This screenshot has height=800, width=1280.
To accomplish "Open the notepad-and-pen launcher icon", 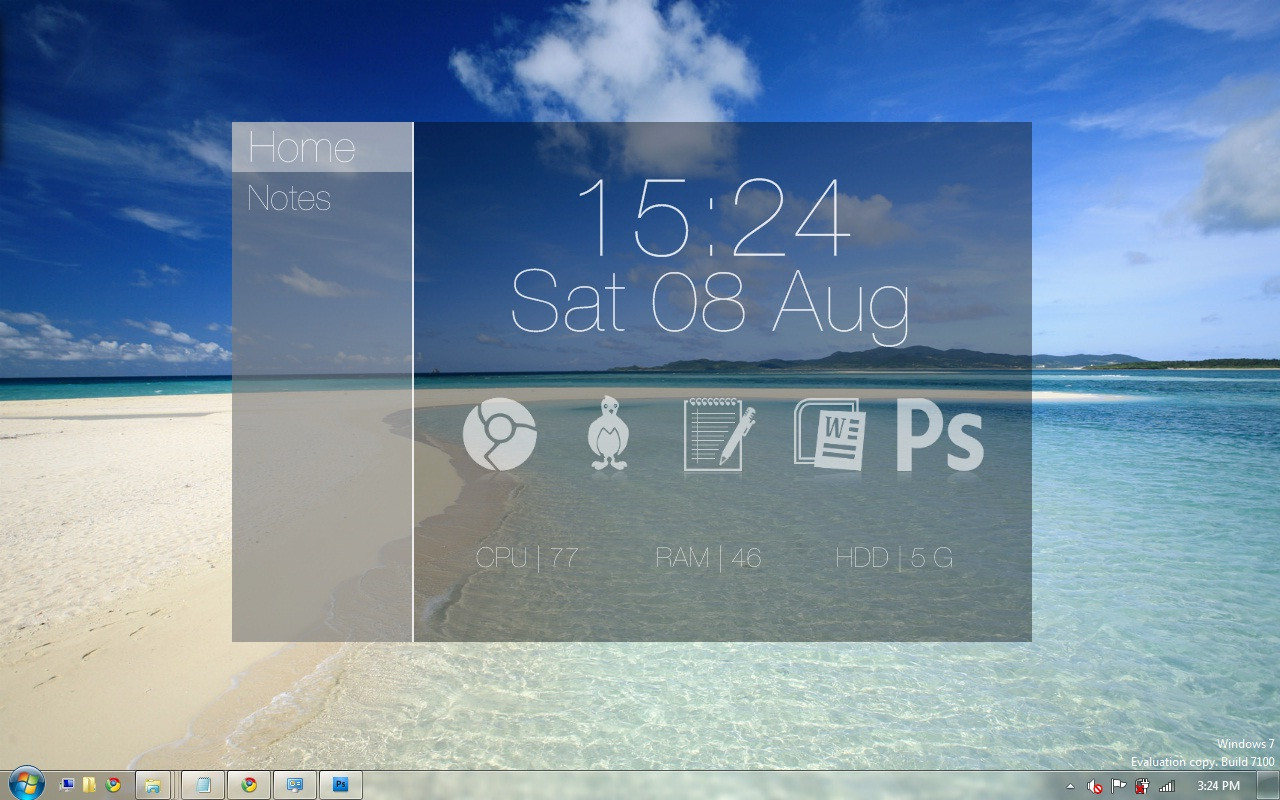I will [x=719, y=433].
